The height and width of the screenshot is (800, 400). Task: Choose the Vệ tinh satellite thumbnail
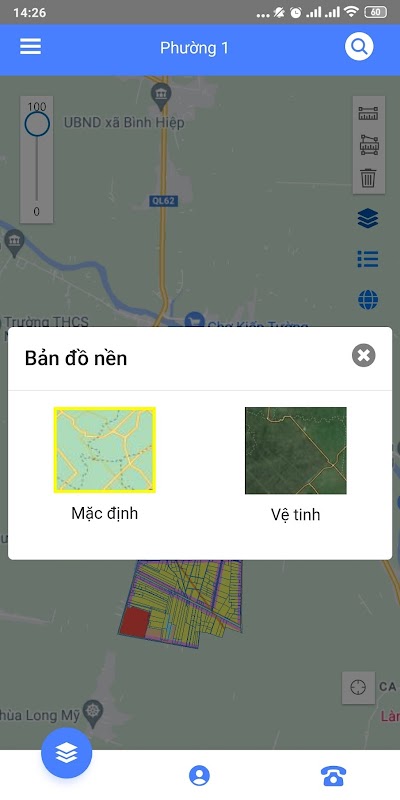[295, 451]
